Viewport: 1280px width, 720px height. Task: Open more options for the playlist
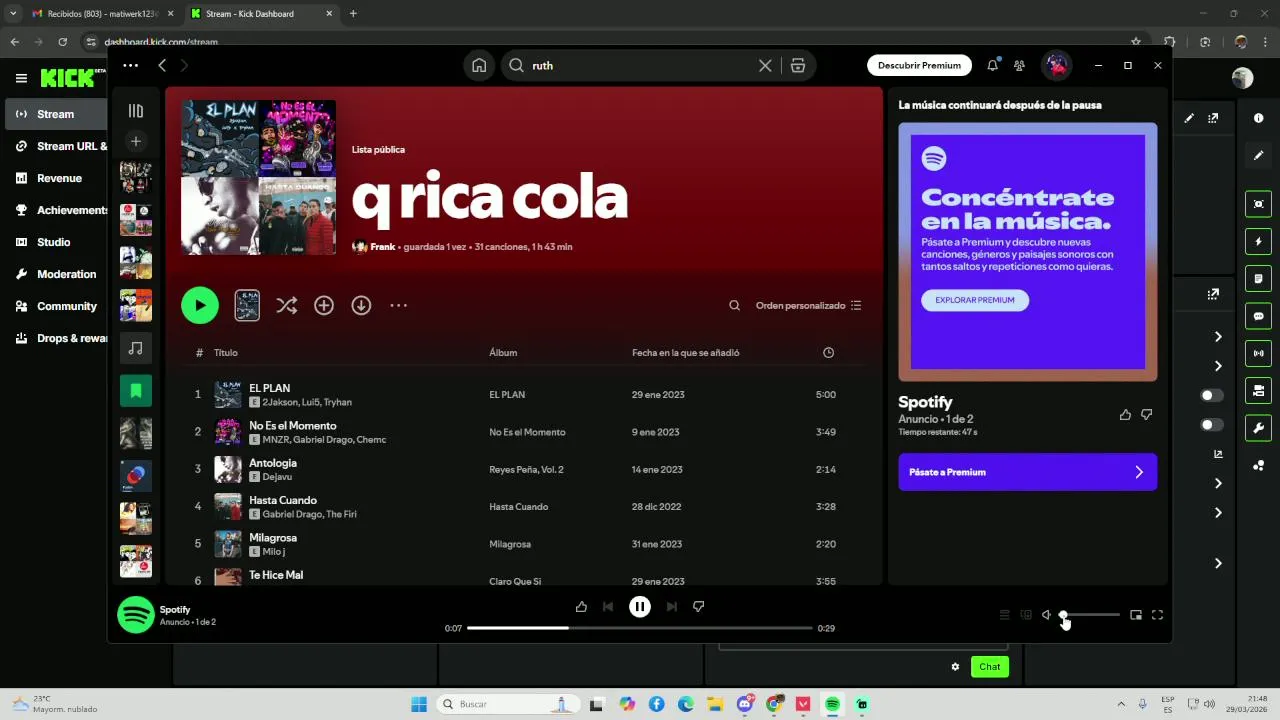pos(398,305)
